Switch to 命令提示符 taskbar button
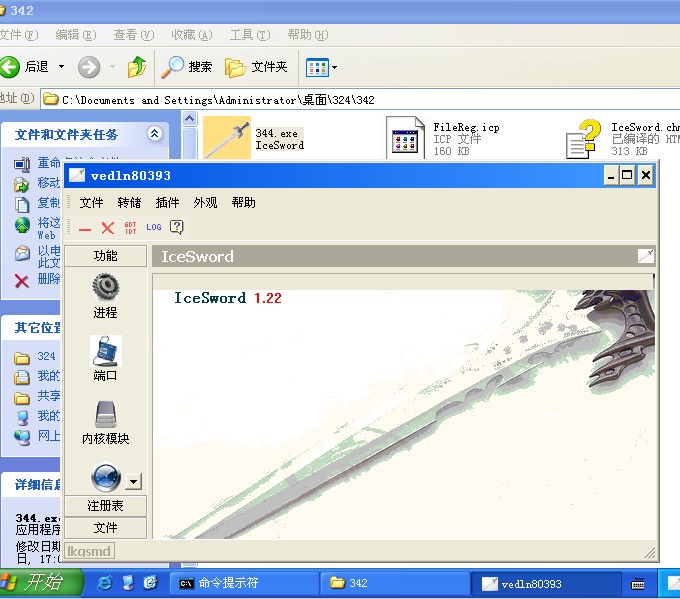 pyautogui.click(x=243, y=583)
